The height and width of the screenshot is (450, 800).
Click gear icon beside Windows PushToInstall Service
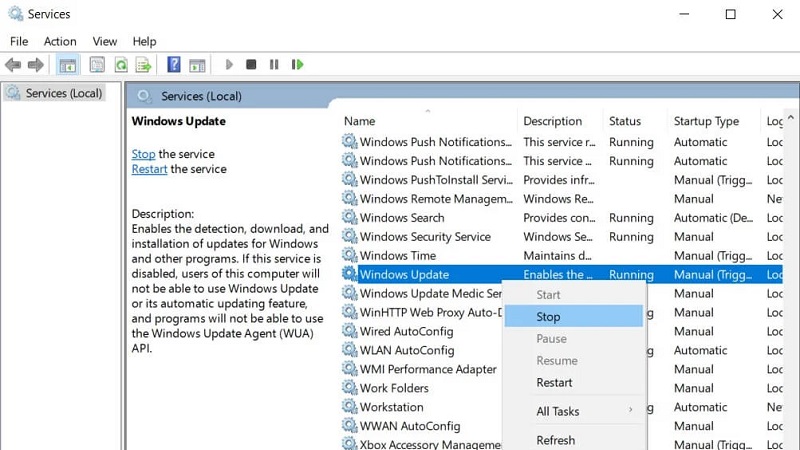[x=349, y=180]
